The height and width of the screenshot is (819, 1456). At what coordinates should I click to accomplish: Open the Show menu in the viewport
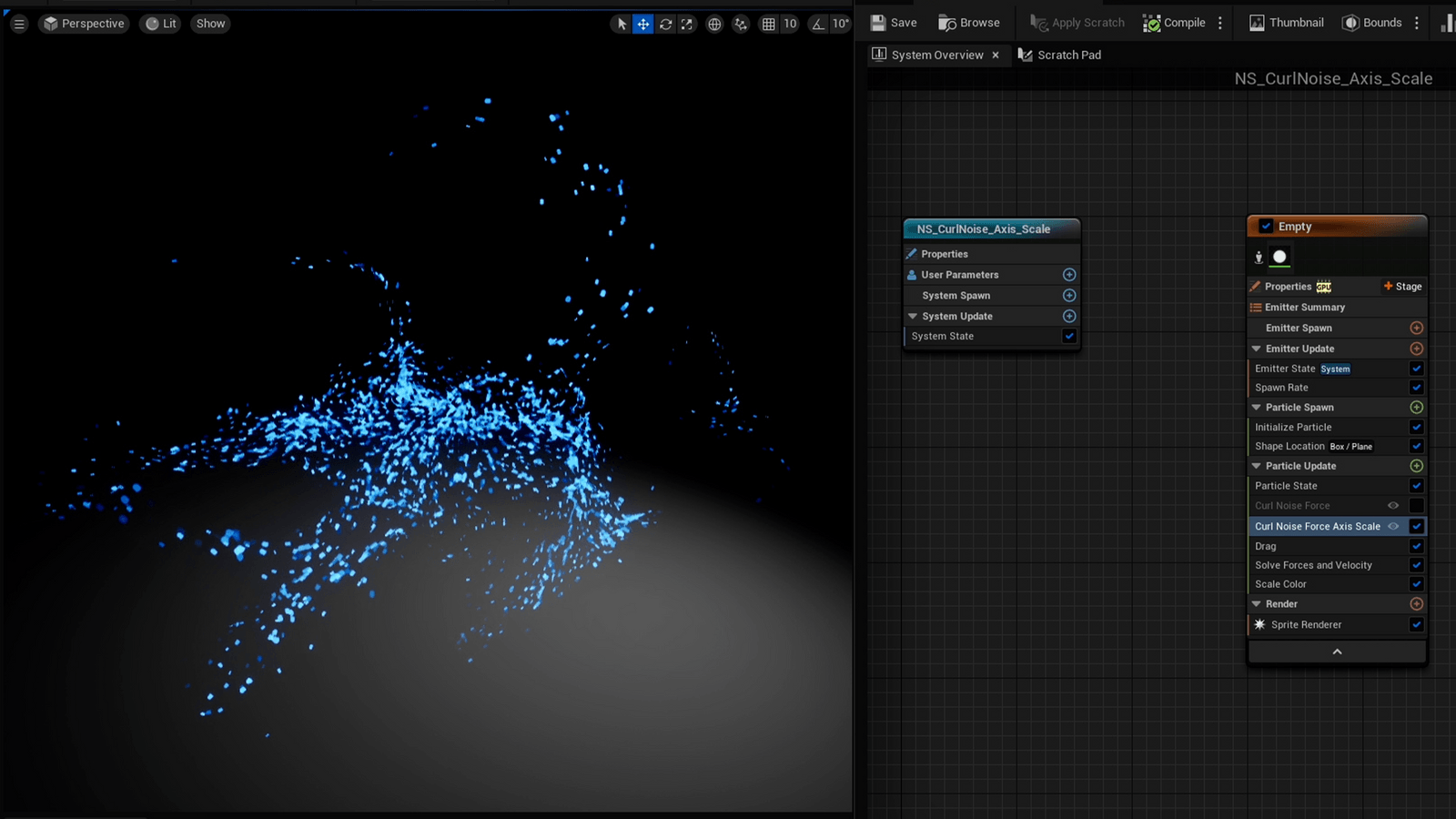pyautogui.click(x=209, y=24)
